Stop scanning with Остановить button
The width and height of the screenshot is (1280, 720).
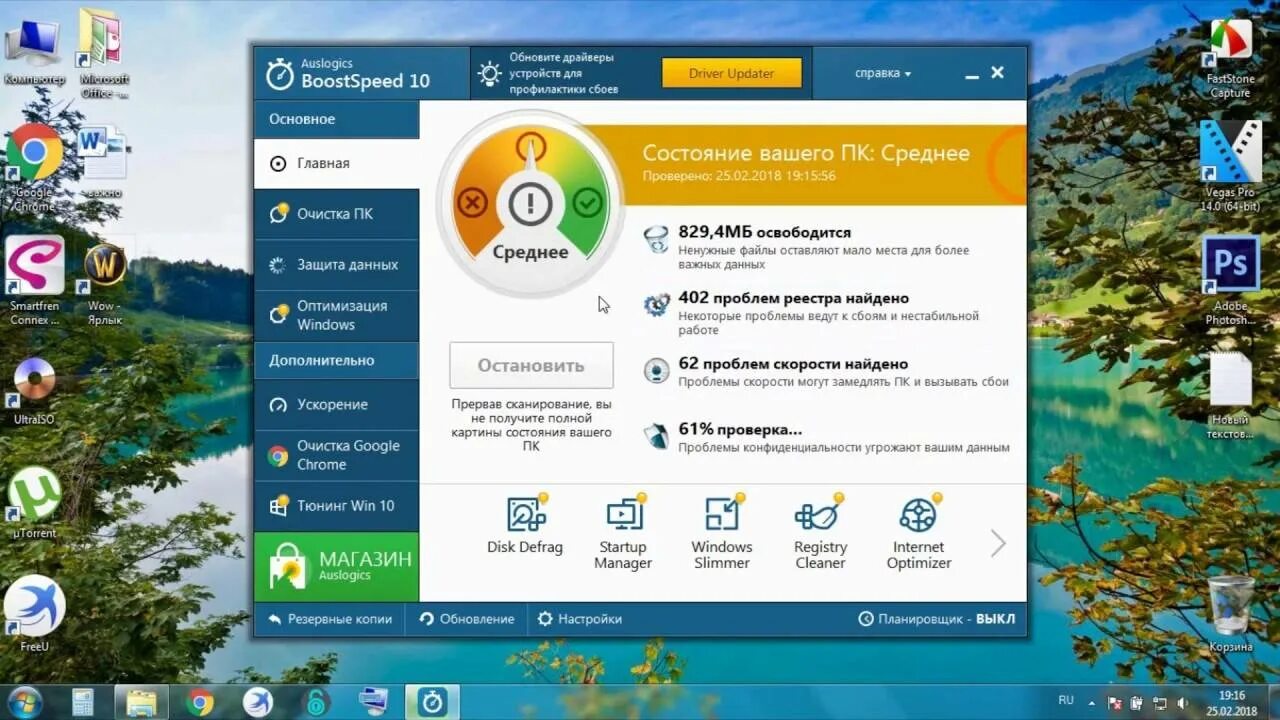coord(531,365)
